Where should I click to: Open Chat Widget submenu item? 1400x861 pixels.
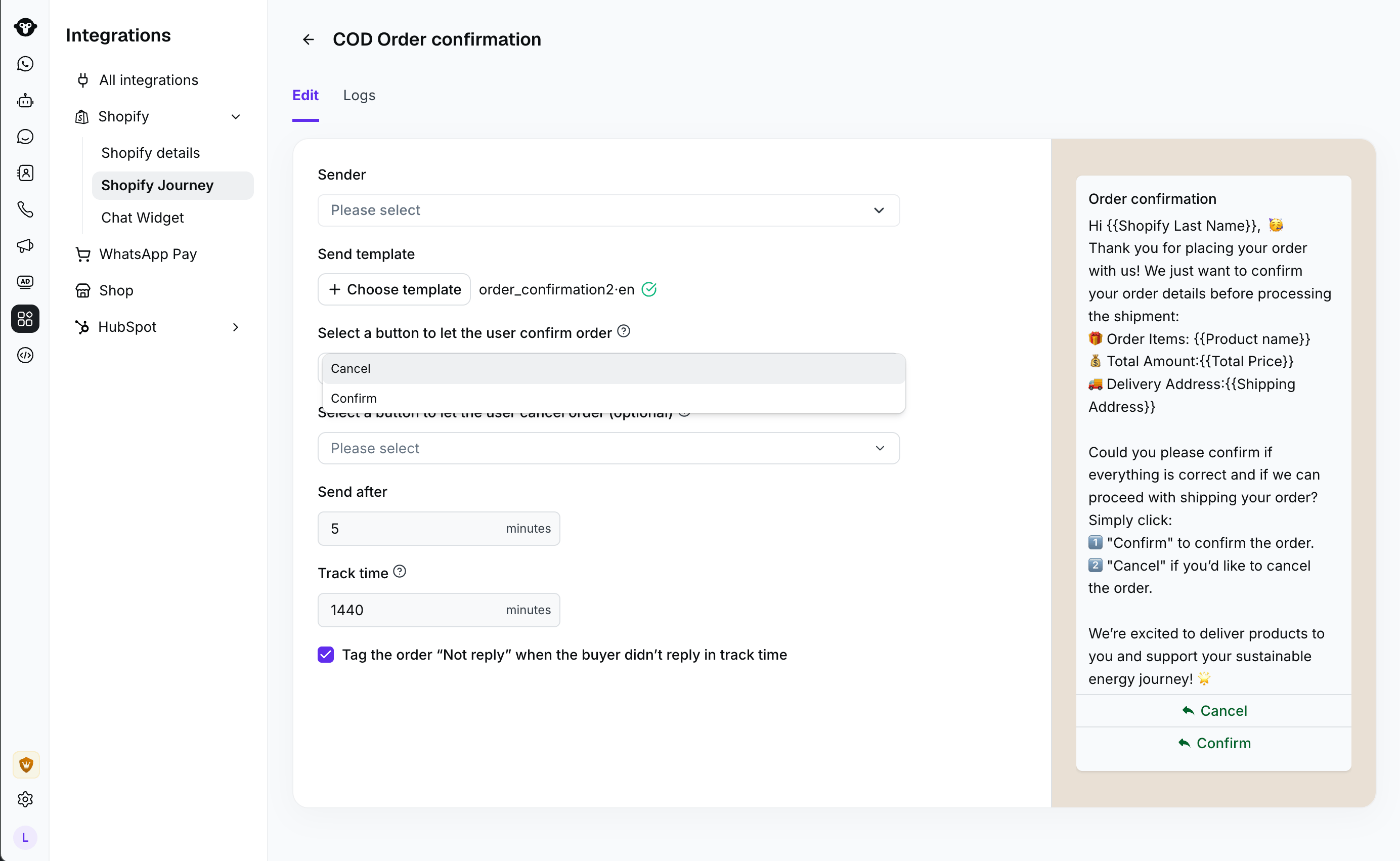point(142,218)
